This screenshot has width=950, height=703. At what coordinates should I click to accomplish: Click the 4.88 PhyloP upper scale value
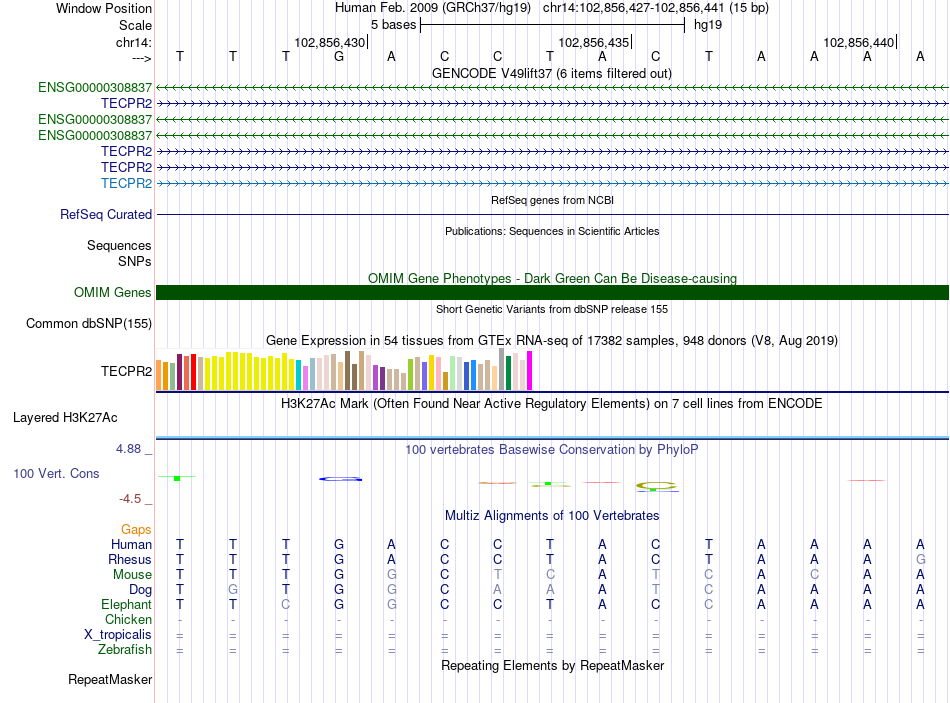point(128,449)
